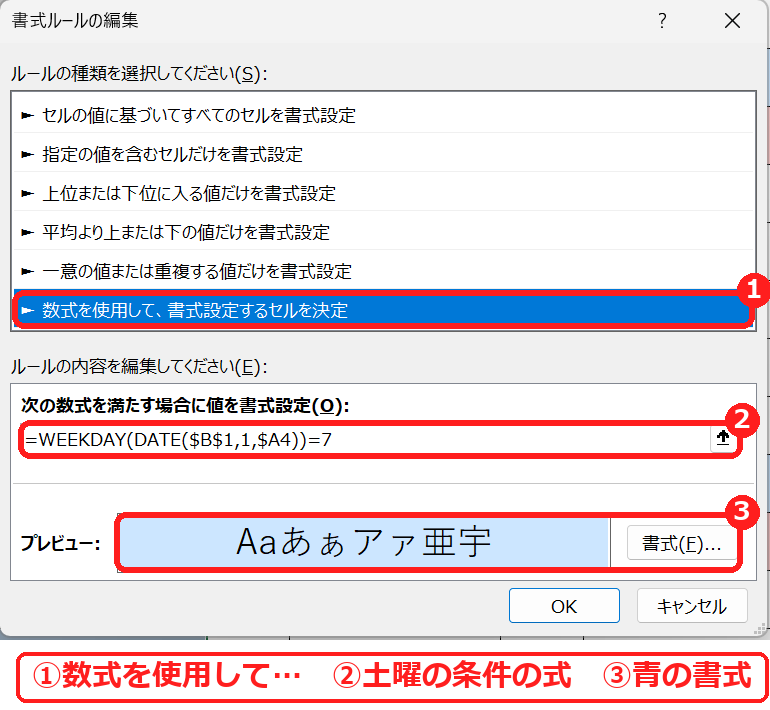Click the WEEKDAY formula input field

click(366, 439)
